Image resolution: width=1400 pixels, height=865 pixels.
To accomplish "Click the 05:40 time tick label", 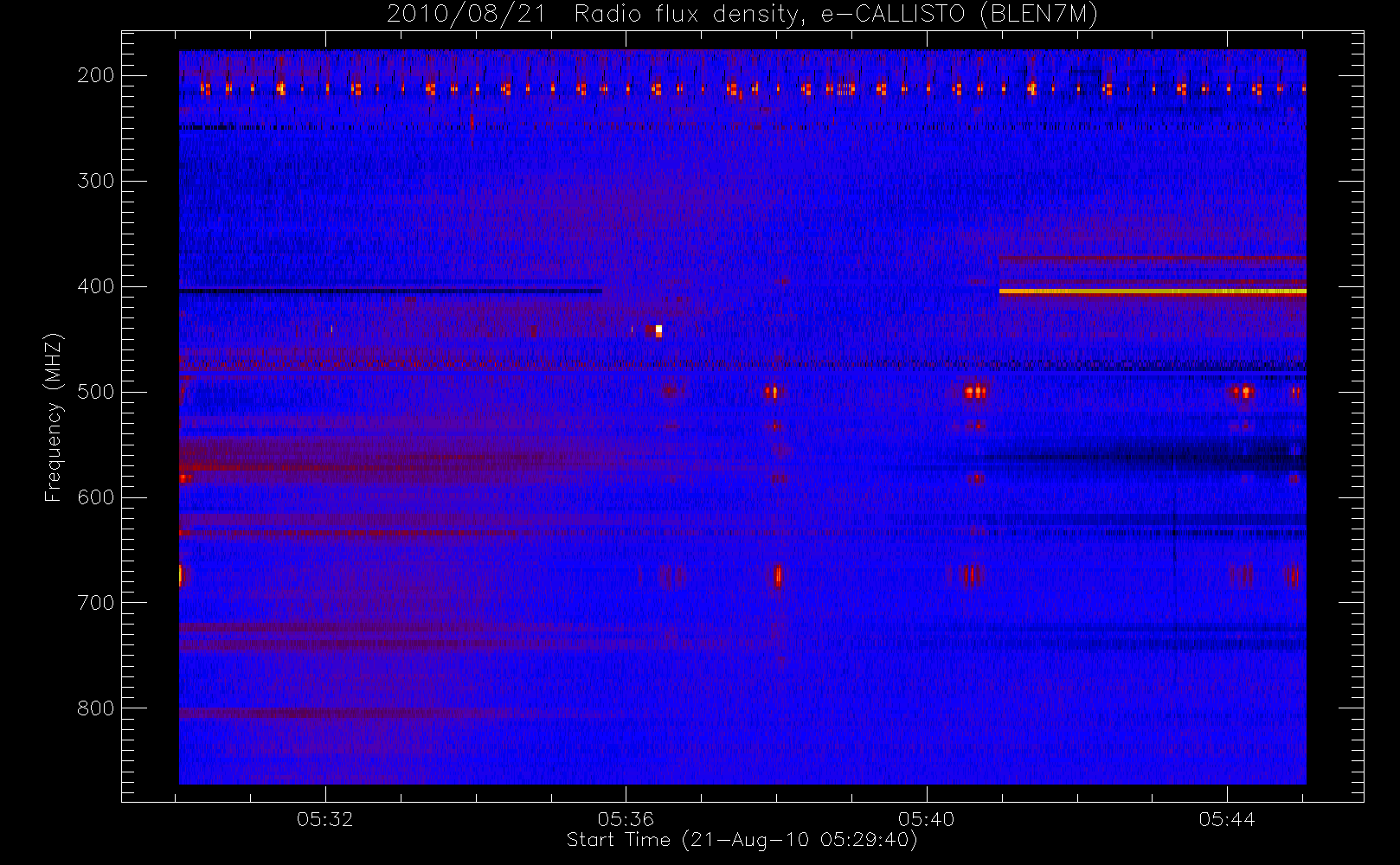I will tap(926, 819).
